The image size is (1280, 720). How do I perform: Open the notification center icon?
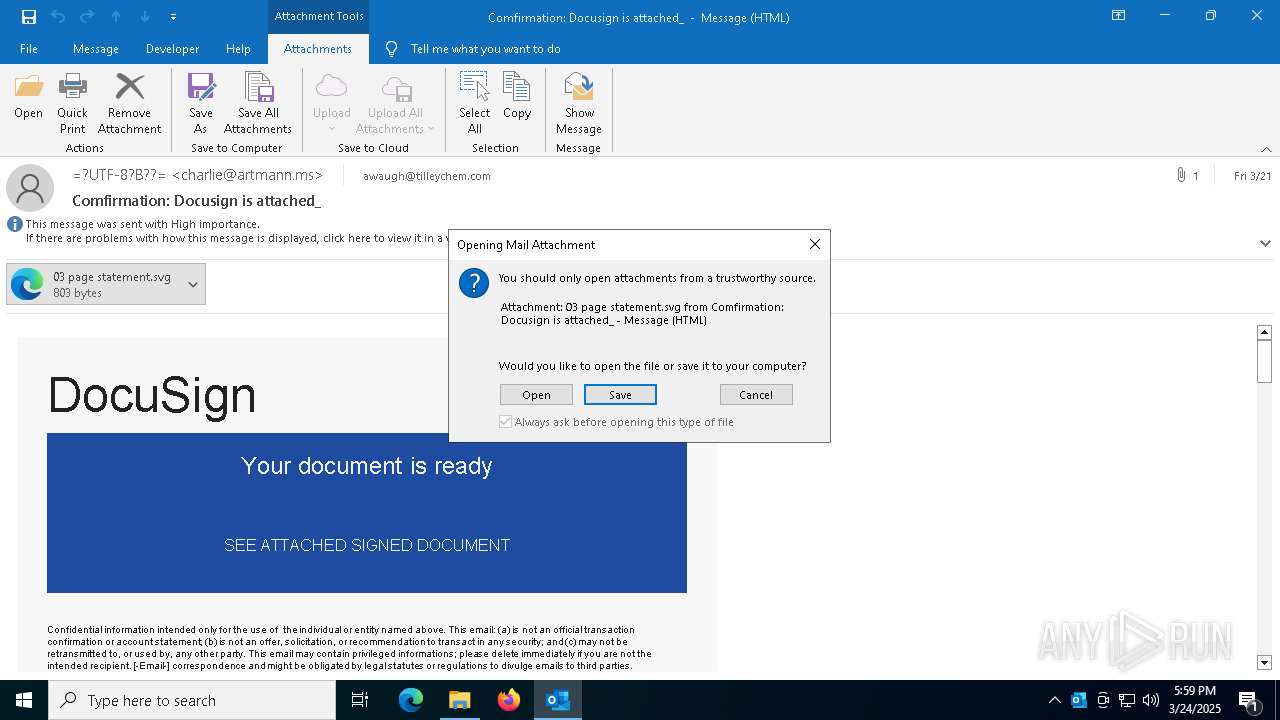point(1248,700)
